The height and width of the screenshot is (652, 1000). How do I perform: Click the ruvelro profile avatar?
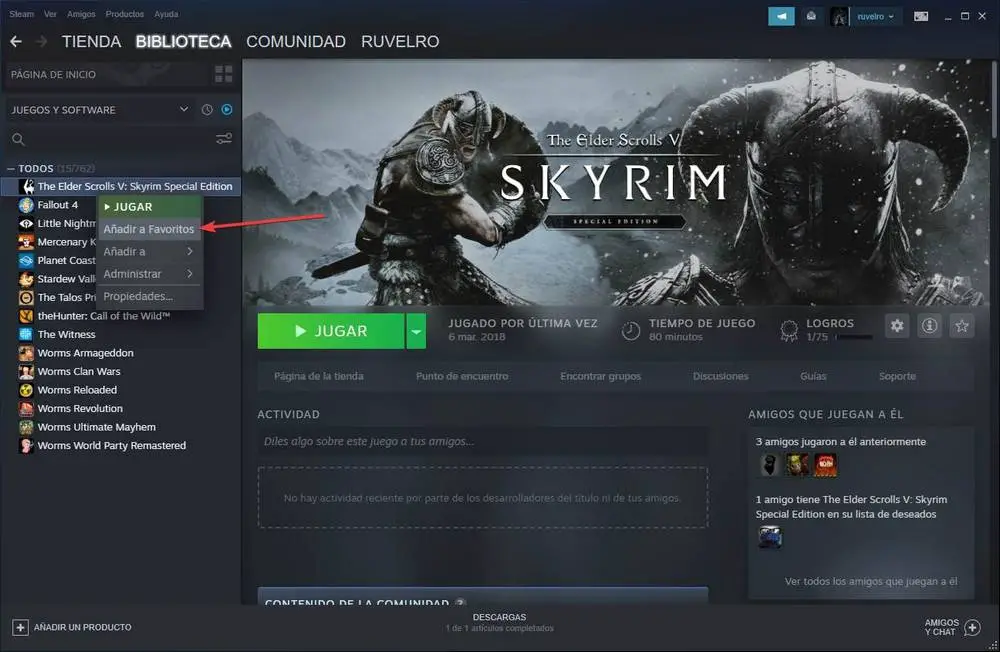[x=839, y=16]
